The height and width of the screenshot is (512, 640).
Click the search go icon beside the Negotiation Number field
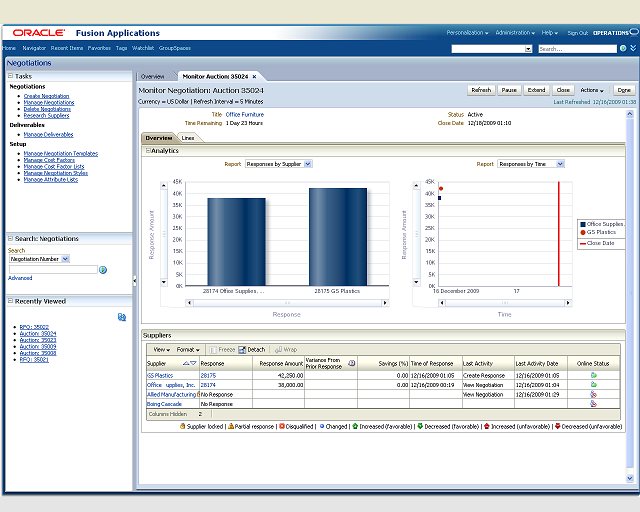103,270
